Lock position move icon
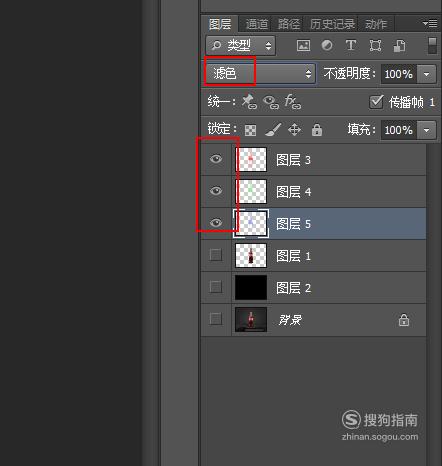The height and width of the screenshot is (466, 442). pyautogui.click(x=294, y=130)
